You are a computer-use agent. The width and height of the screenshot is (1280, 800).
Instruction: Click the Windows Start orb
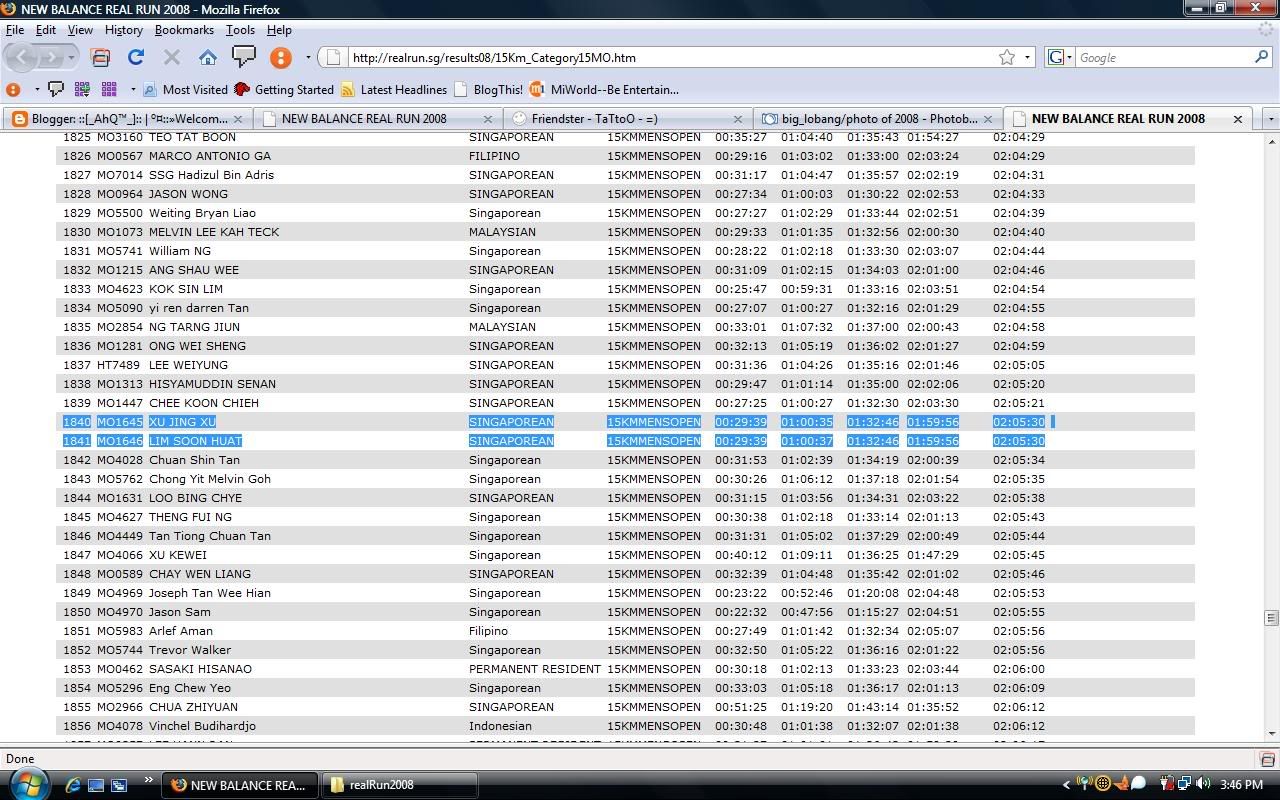click(x=27, y=783)
